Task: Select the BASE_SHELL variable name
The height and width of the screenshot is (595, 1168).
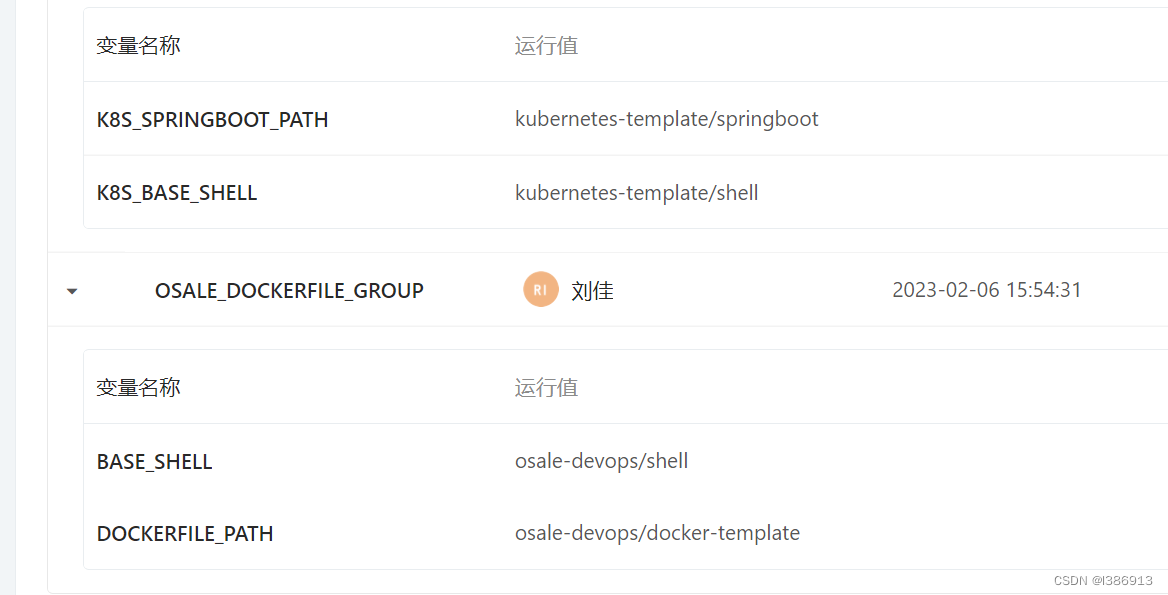Action: tap(154, 461)
